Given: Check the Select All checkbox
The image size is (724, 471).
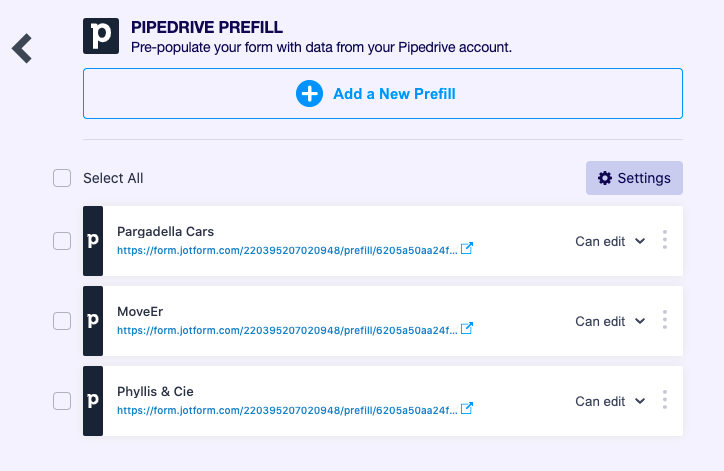Looking at the screenshot, I should coord(62,178).
